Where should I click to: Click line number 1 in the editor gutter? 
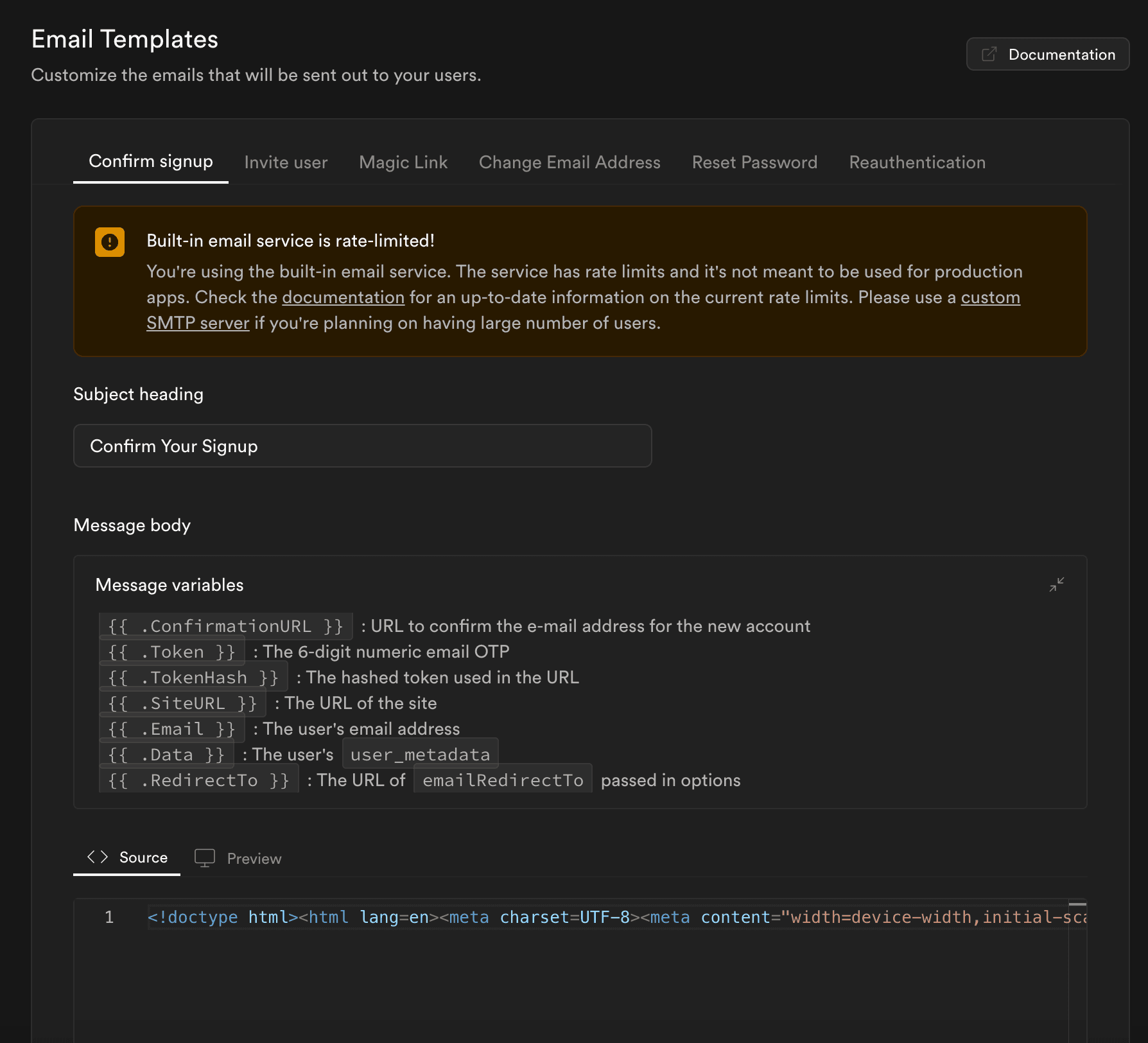(x=109, y=916)
